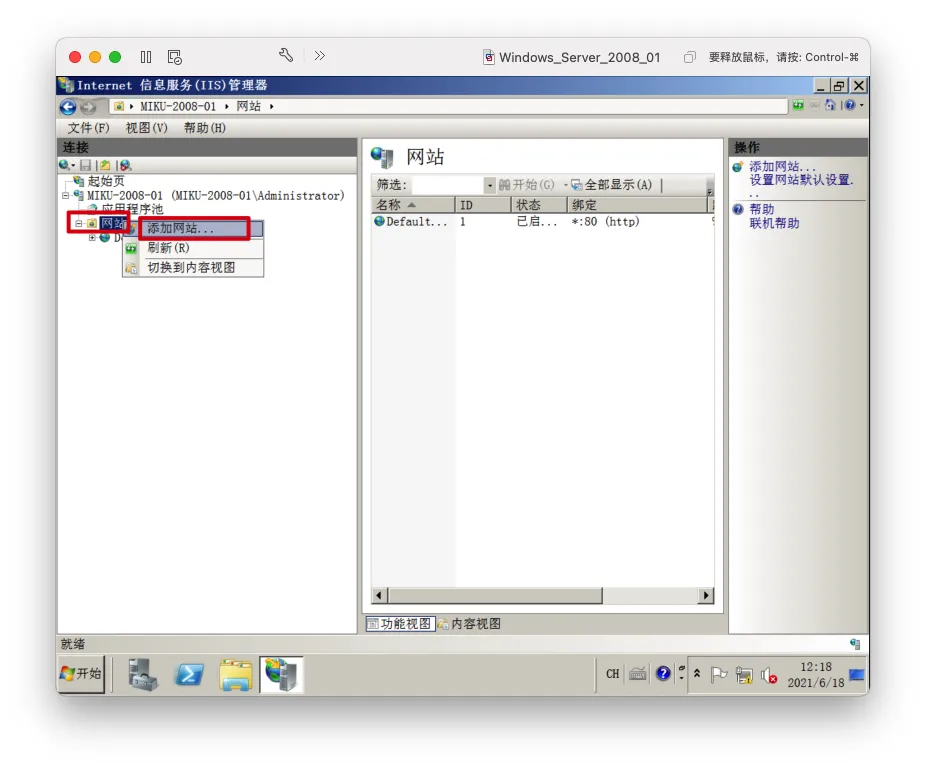The width and height of the screenshot is (926, 770).
Task: Click the delete connection icon in 连接 toolbar
Action: (x=125, y=165)
